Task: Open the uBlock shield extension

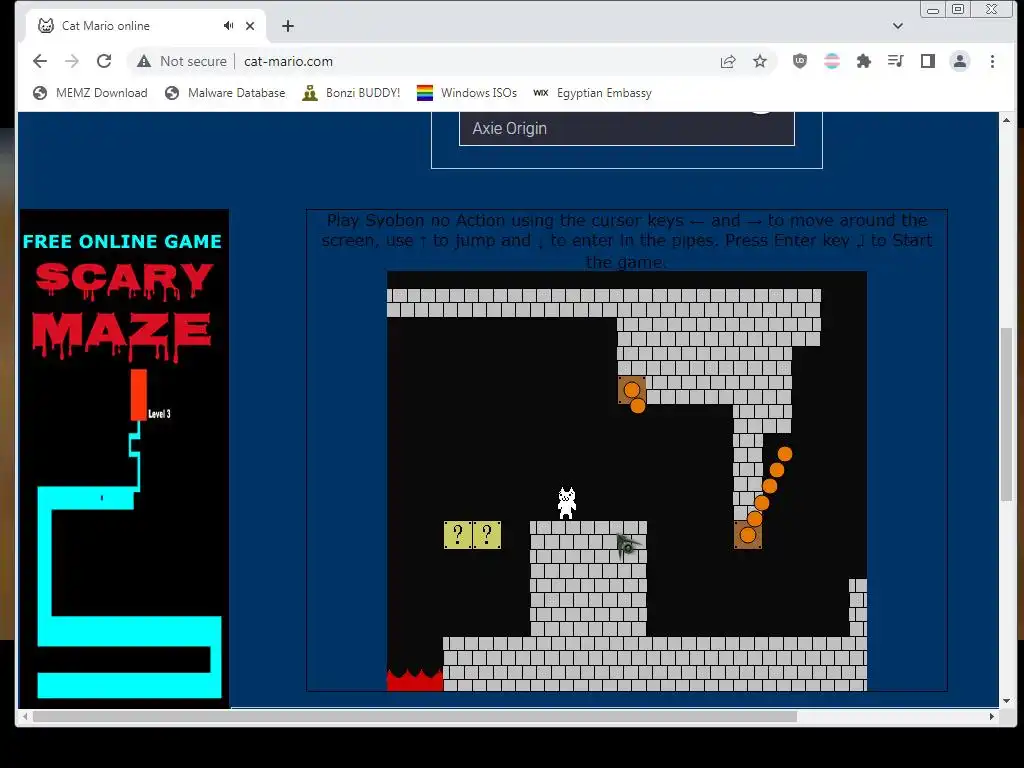Action: pyautogui.click(x=799, y=61)
